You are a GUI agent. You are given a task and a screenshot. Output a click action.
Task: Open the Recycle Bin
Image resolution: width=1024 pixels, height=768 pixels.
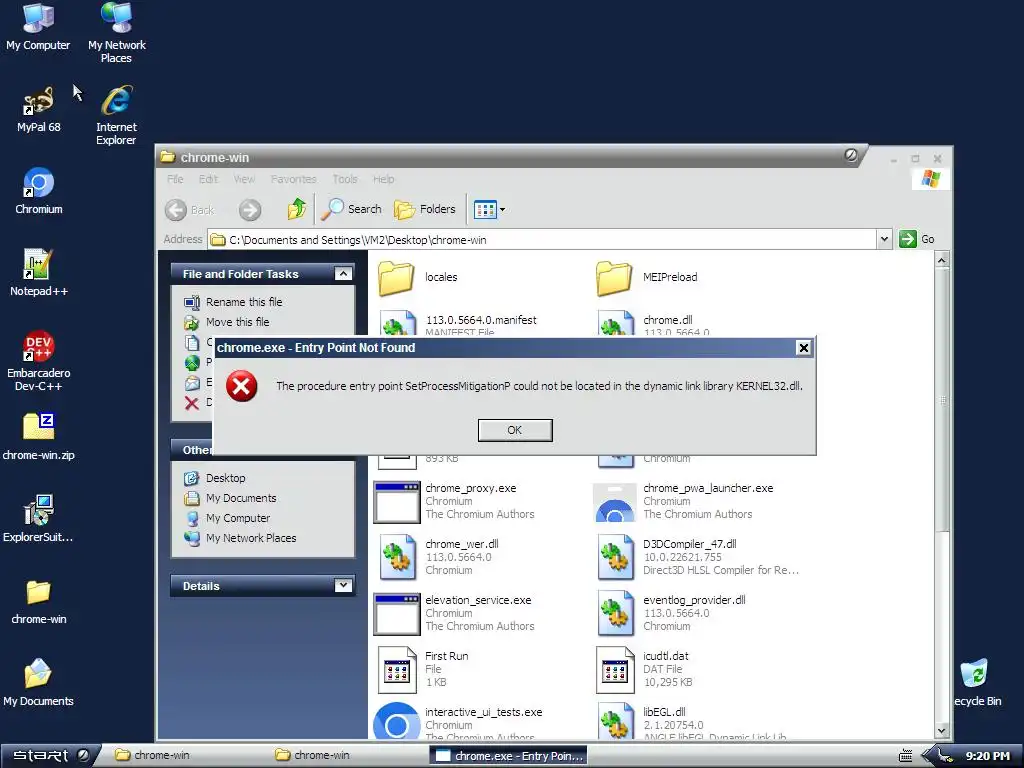[977, 683]
